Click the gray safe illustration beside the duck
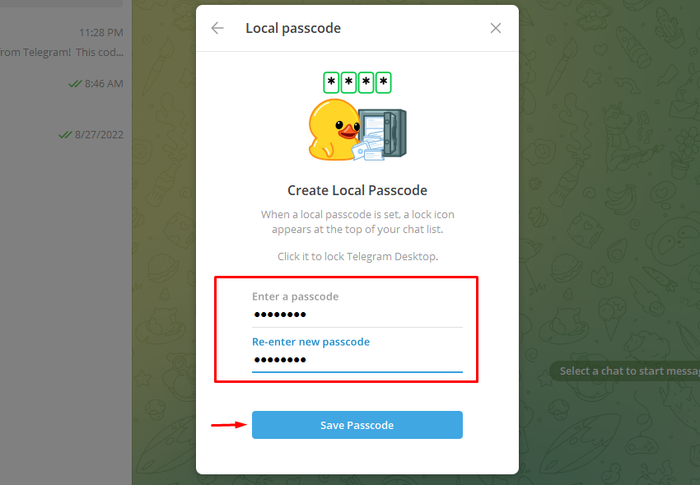Image resolution: width=700 pixels, height=485 pixels. click(383, 133)
